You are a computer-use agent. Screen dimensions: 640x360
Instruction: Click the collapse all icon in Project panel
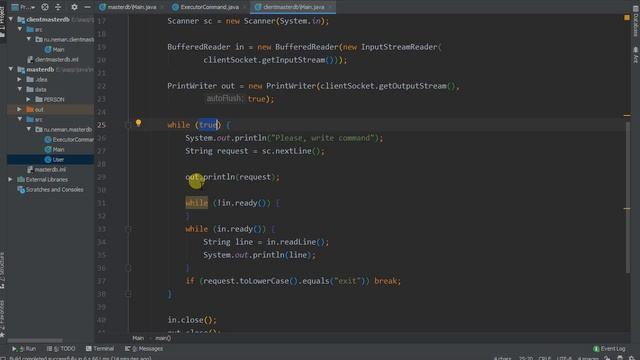pos(58,7)
